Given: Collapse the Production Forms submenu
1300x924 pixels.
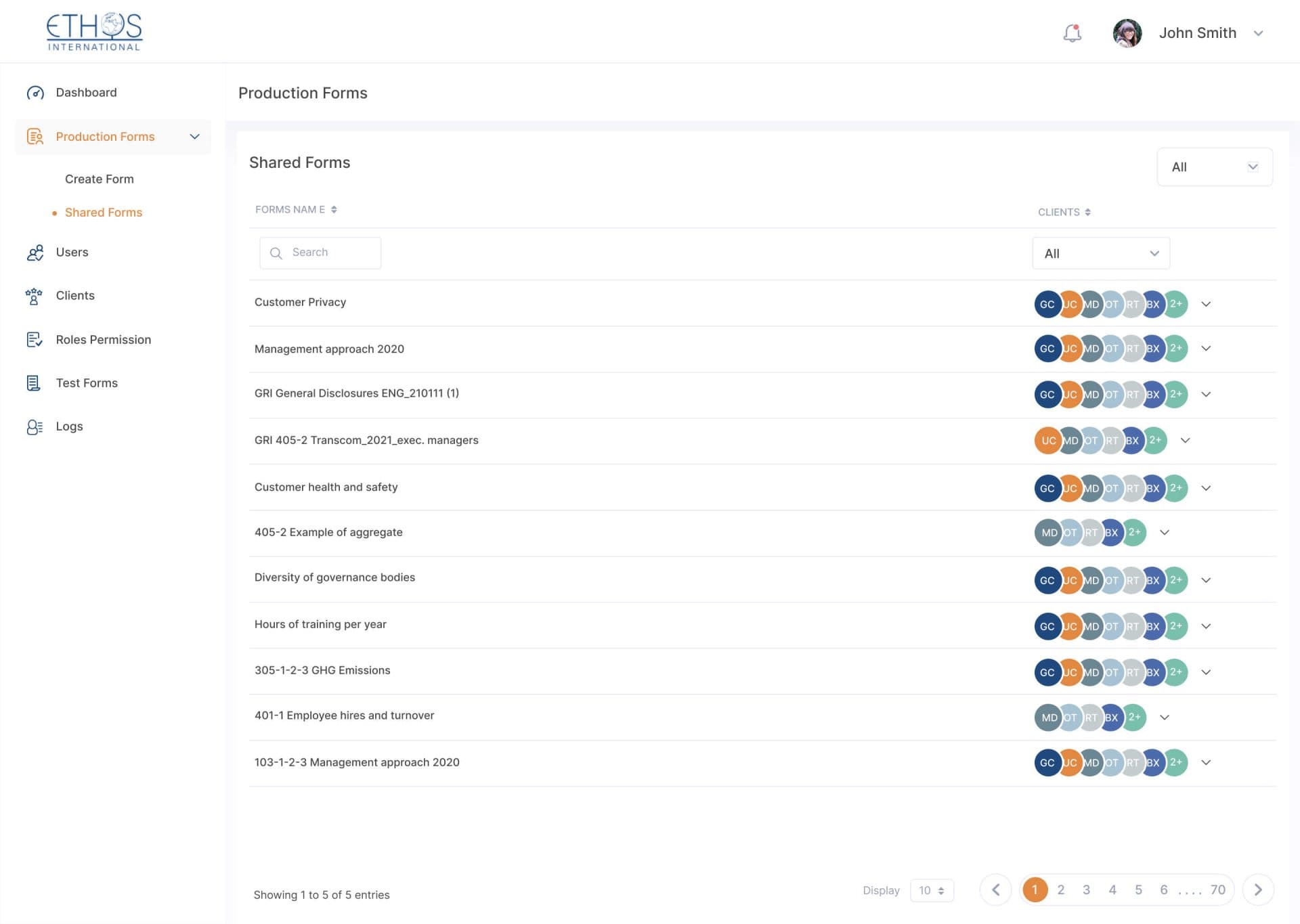Looking at the screenshot, I should click(194, 136).
